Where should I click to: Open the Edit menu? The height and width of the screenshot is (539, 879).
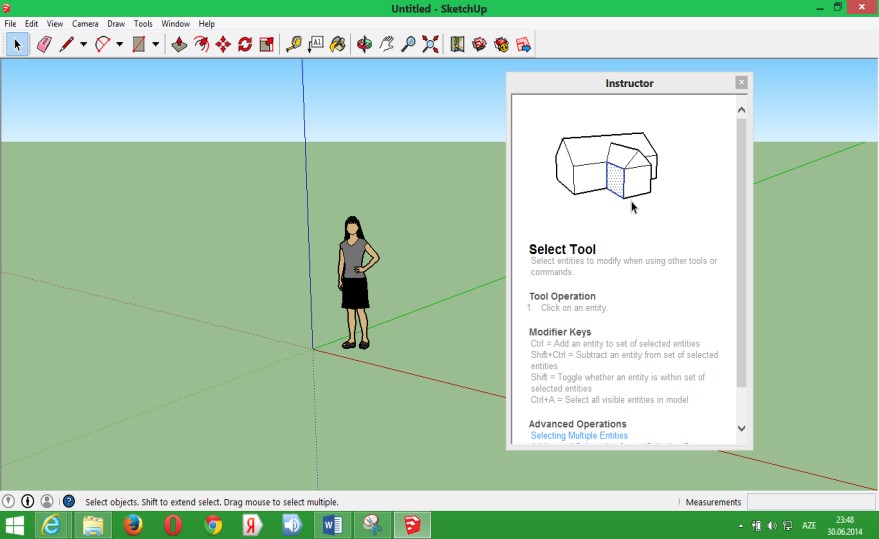[31, 24]
